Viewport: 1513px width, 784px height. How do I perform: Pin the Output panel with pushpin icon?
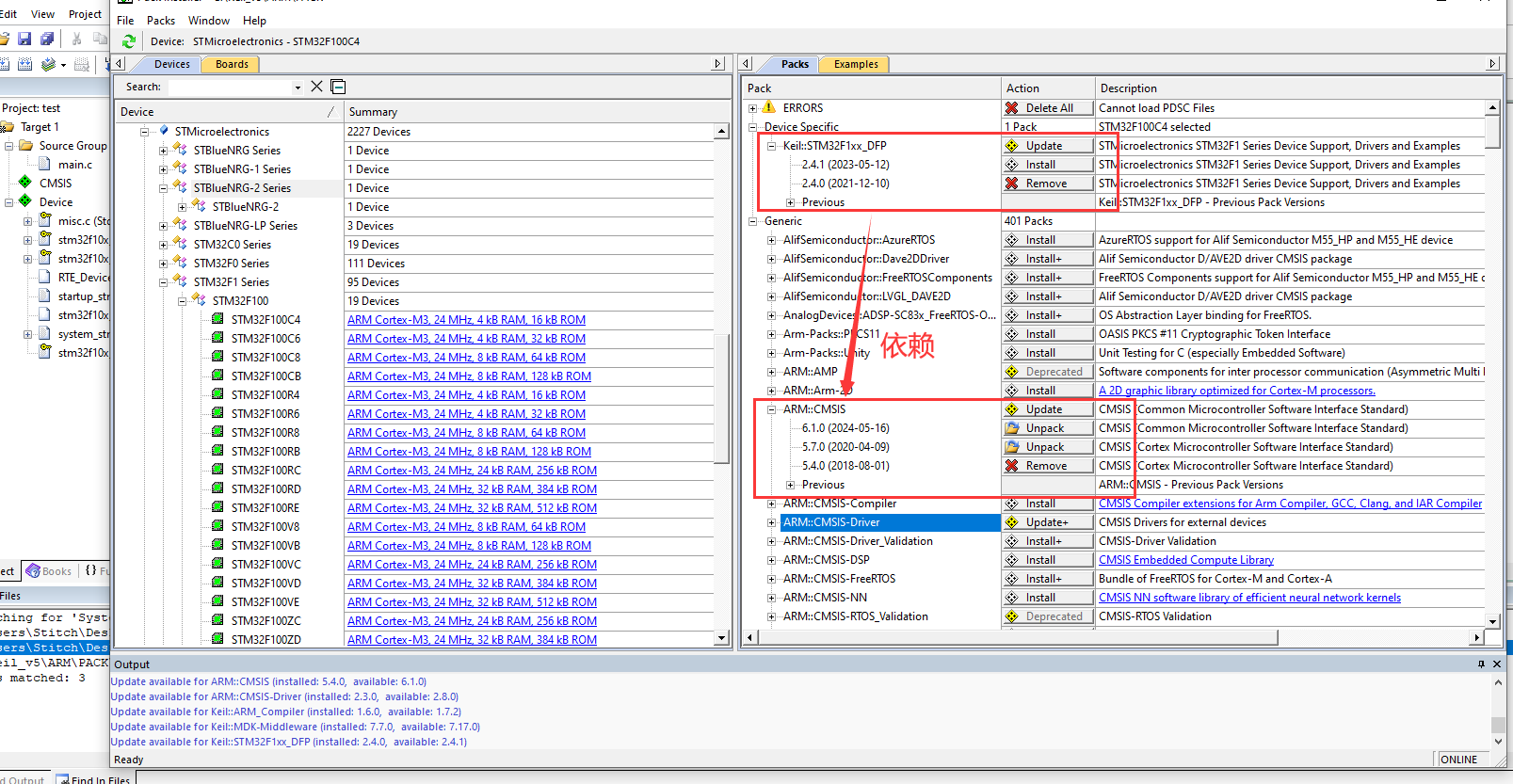(x=1481, y=664)
